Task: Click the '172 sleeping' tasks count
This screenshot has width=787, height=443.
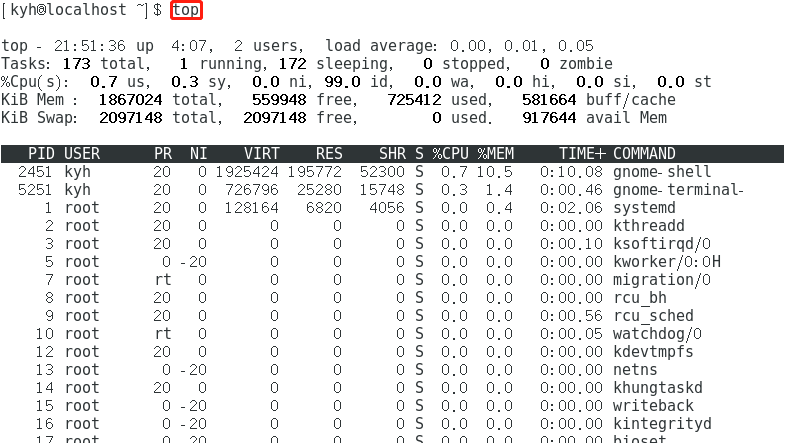Action: point(334,64)
